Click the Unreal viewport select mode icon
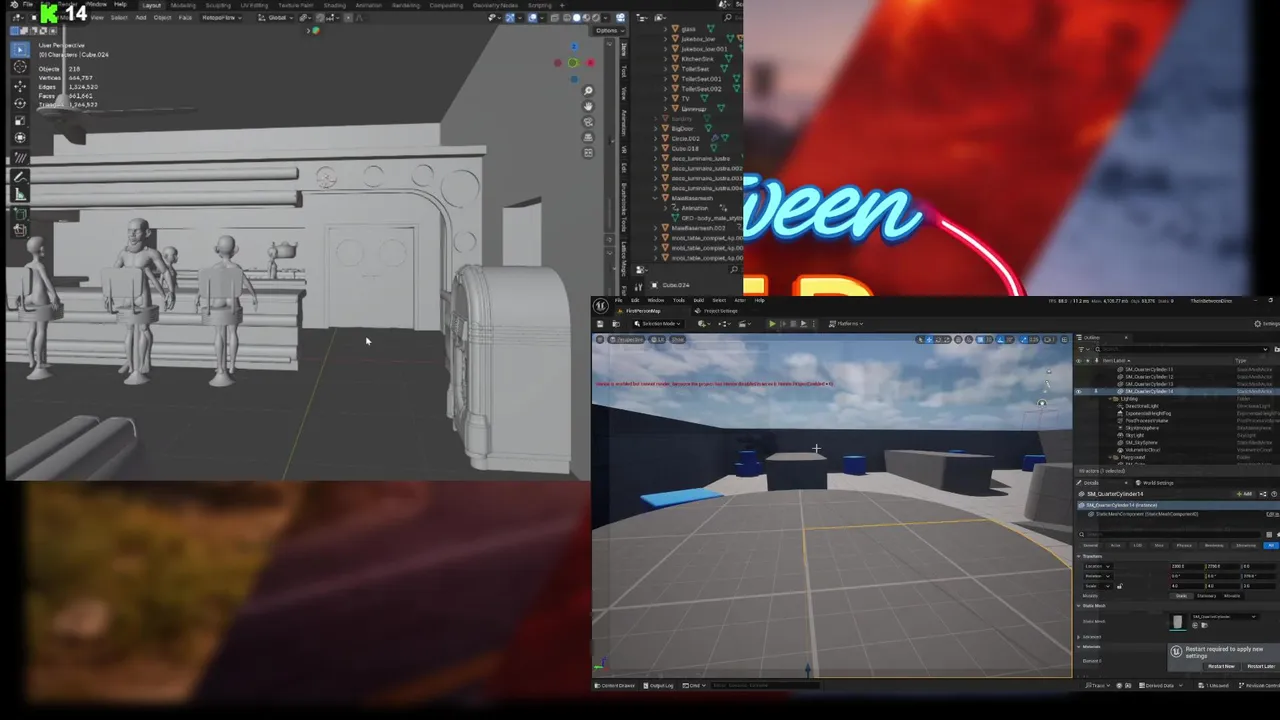The image size is (1280, 720). coord(922,339)
